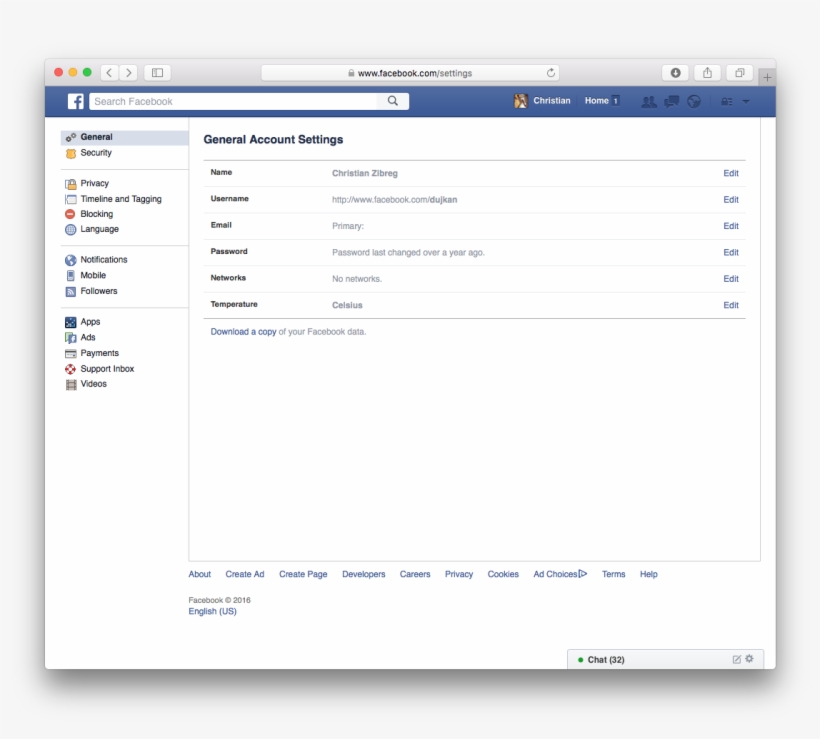Open Blocking settings
This screenshot has height=739, width=820.
tap(97, 214)
